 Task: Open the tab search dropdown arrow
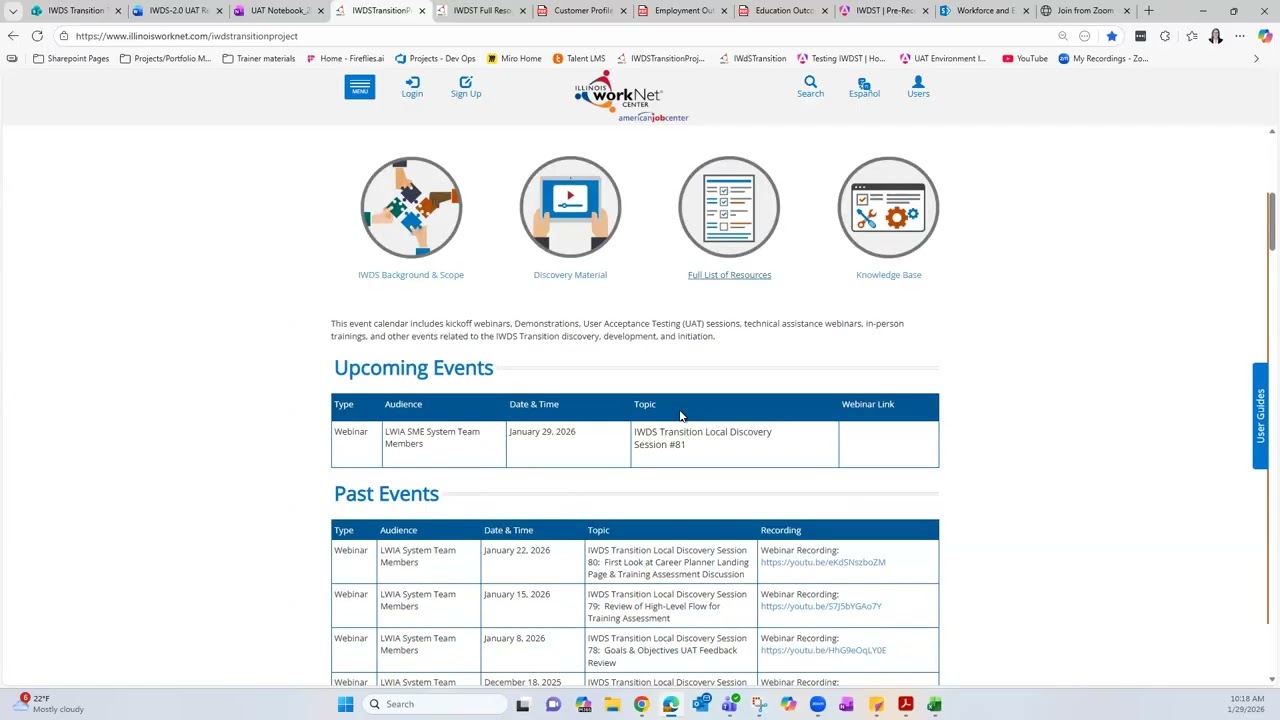[x=13, y=11]
